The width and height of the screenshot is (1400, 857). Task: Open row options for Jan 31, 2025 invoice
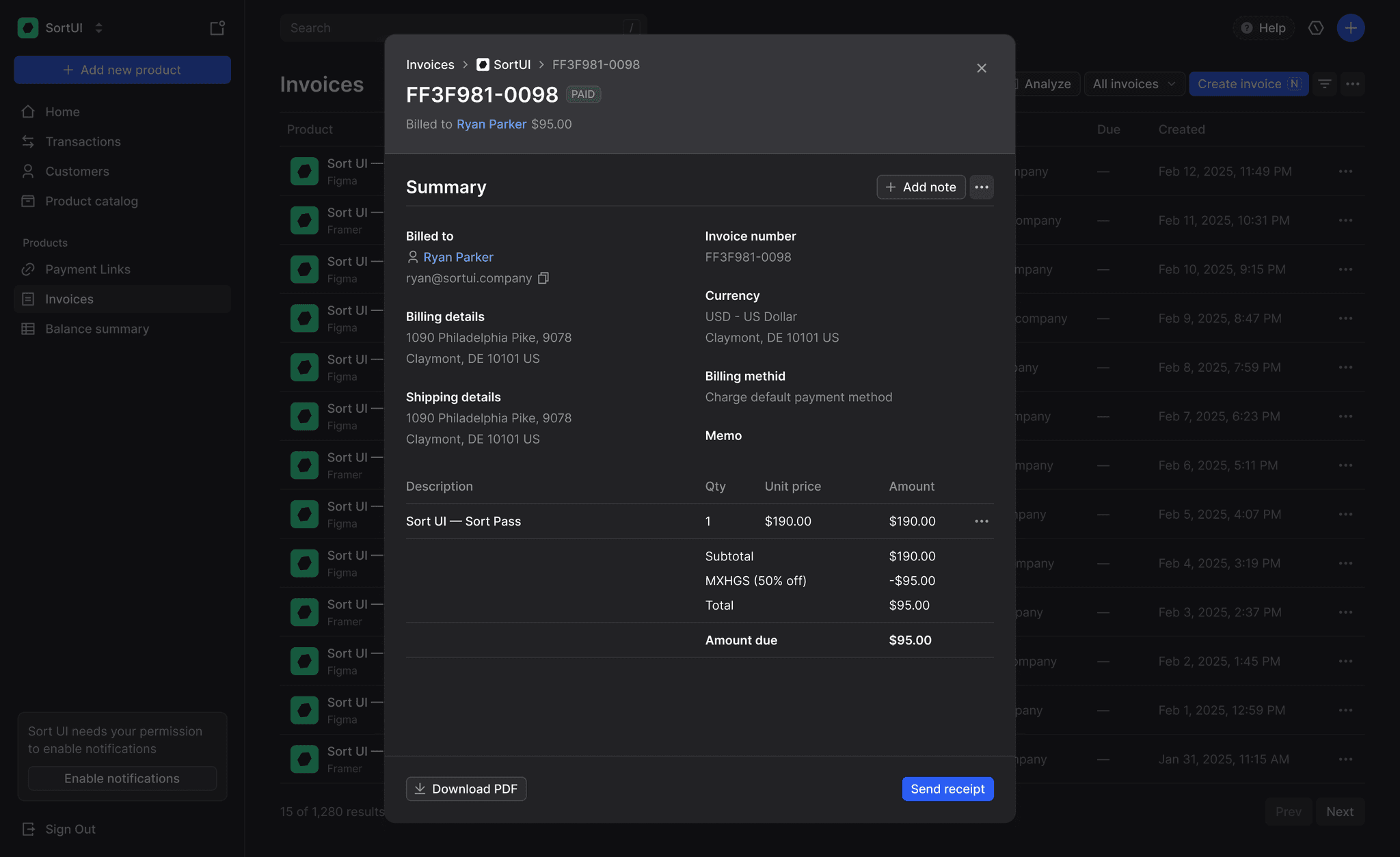pyautogui.click(x=1346, y=759)
